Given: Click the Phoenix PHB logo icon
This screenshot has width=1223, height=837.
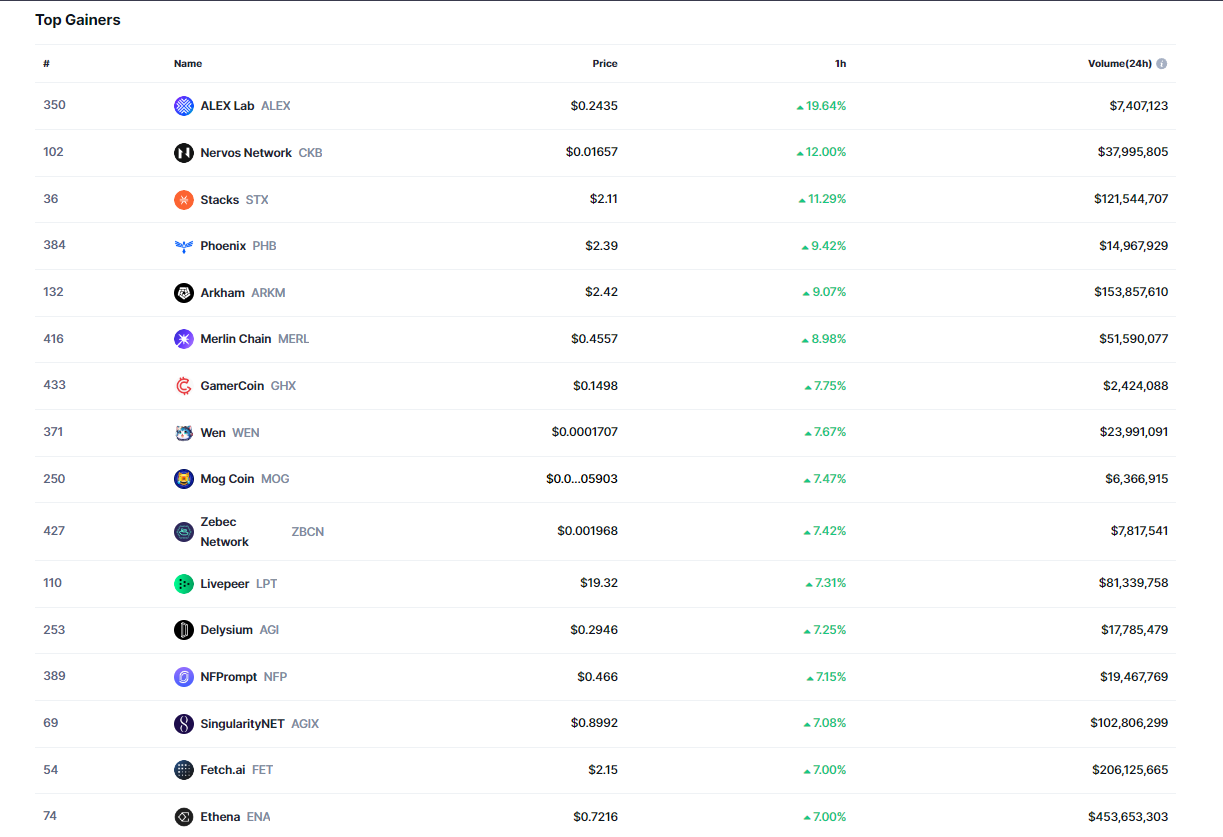Looking at the screenshot, I should click(x=184, y=246).
